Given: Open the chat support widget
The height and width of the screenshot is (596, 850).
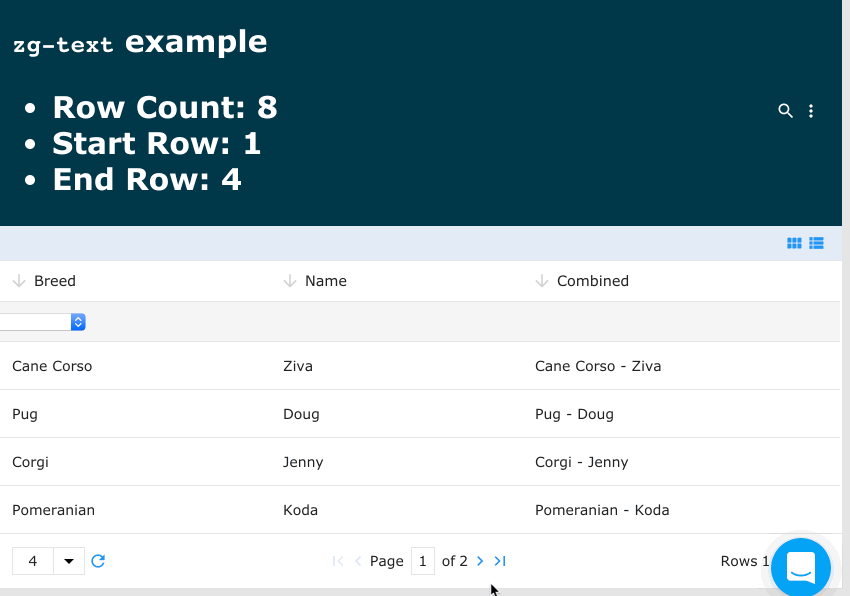Looking at the screenshot, I should 800,568.
